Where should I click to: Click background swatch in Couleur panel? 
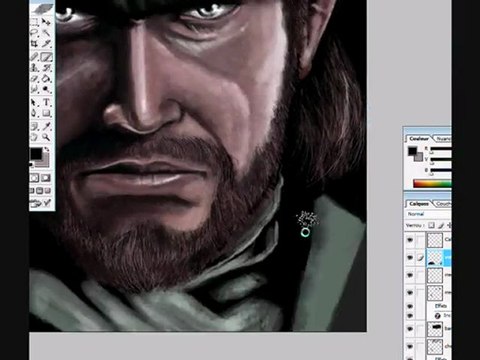tap(419, 156)
